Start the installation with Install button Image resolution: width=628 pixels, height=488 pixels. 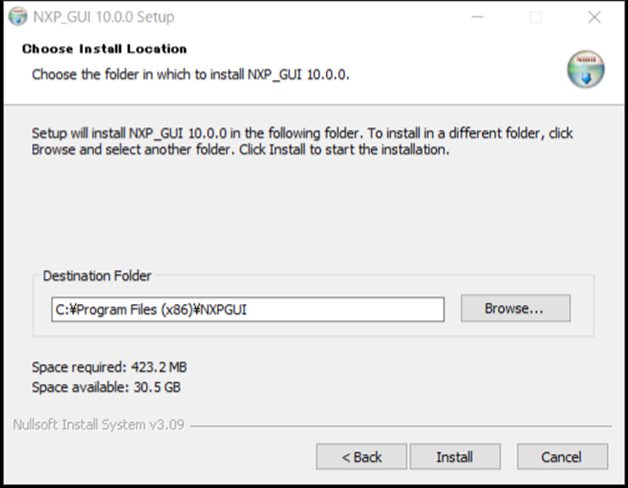(454, 457)
